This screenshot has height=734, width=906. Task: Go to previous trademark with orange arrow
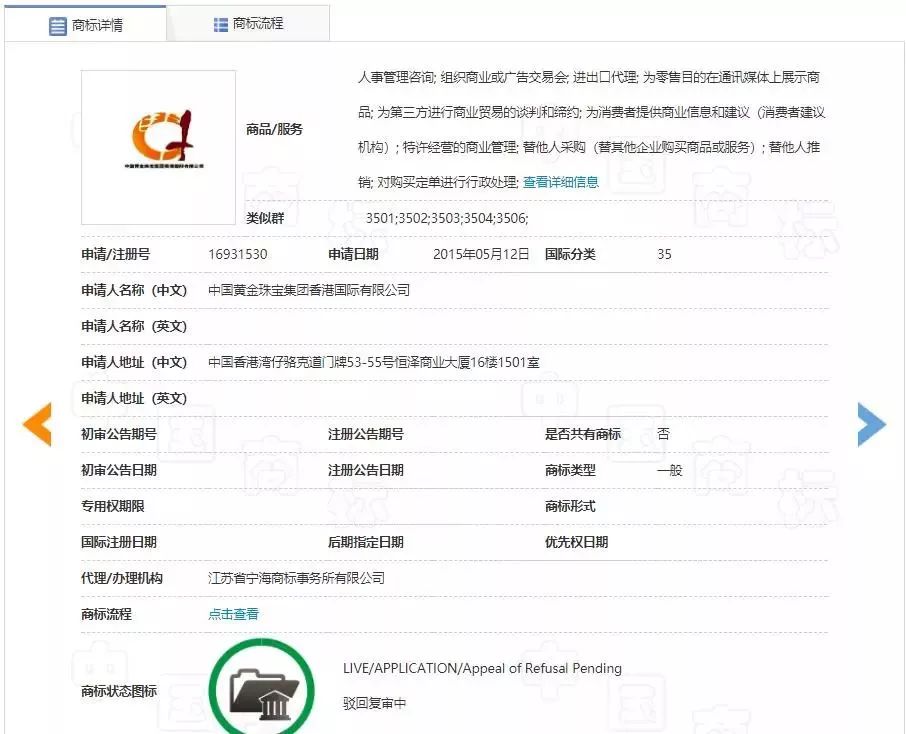[37, 424]
